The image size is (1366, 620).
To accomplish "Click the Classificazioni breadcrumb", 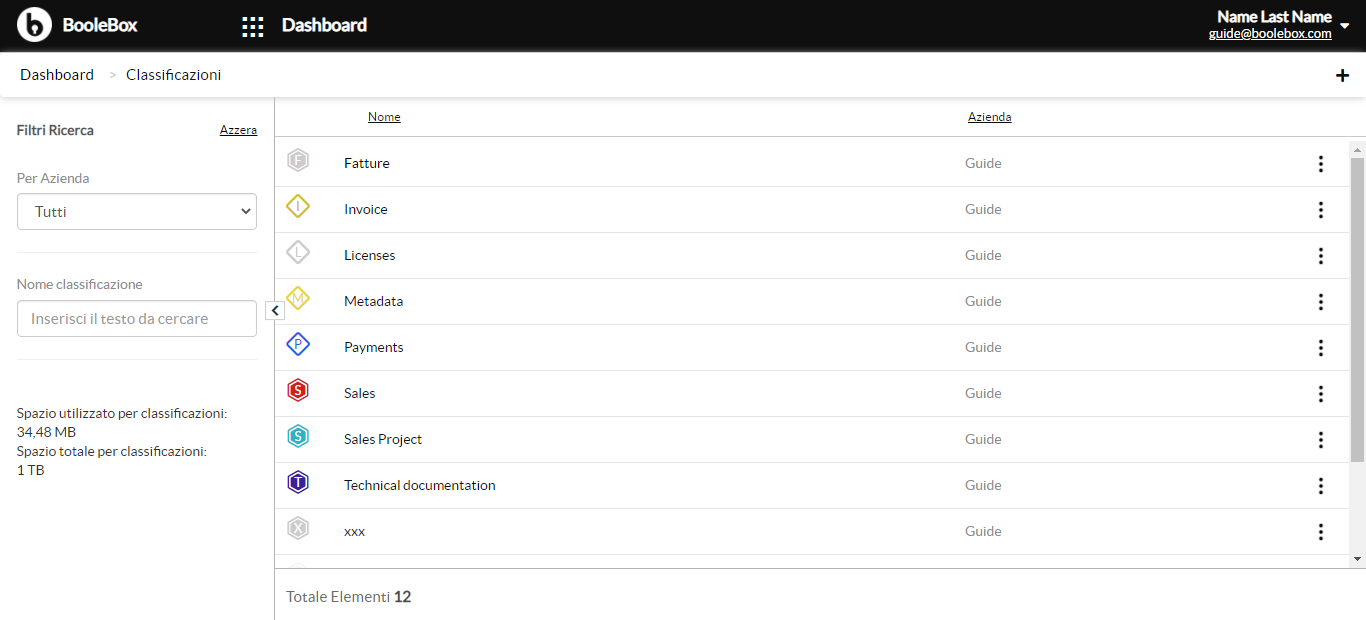I will click(174, 75).
